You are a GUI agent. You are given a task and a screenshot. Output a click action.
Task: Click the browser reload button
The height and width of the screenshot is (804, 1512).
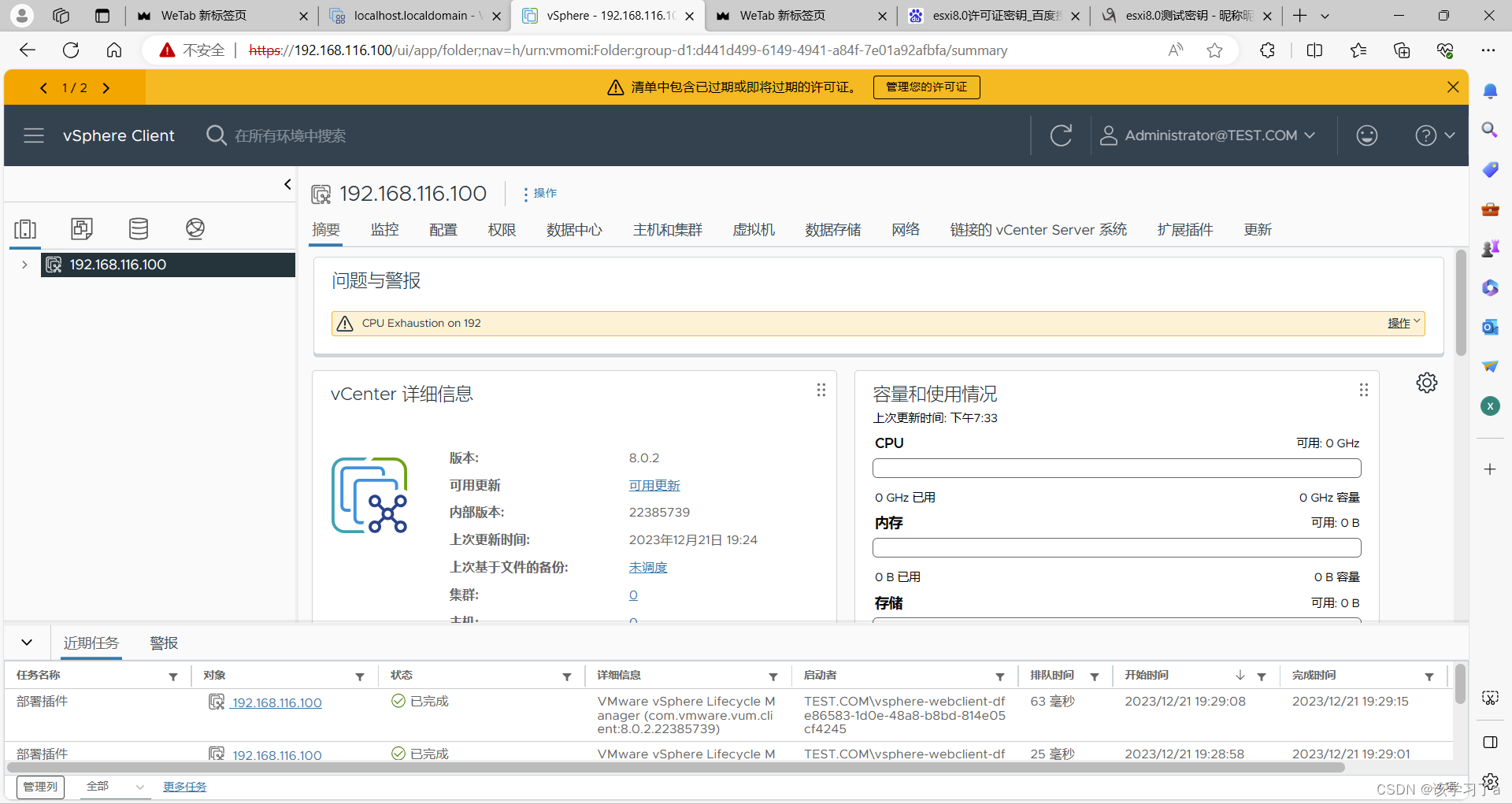(71, 50)
